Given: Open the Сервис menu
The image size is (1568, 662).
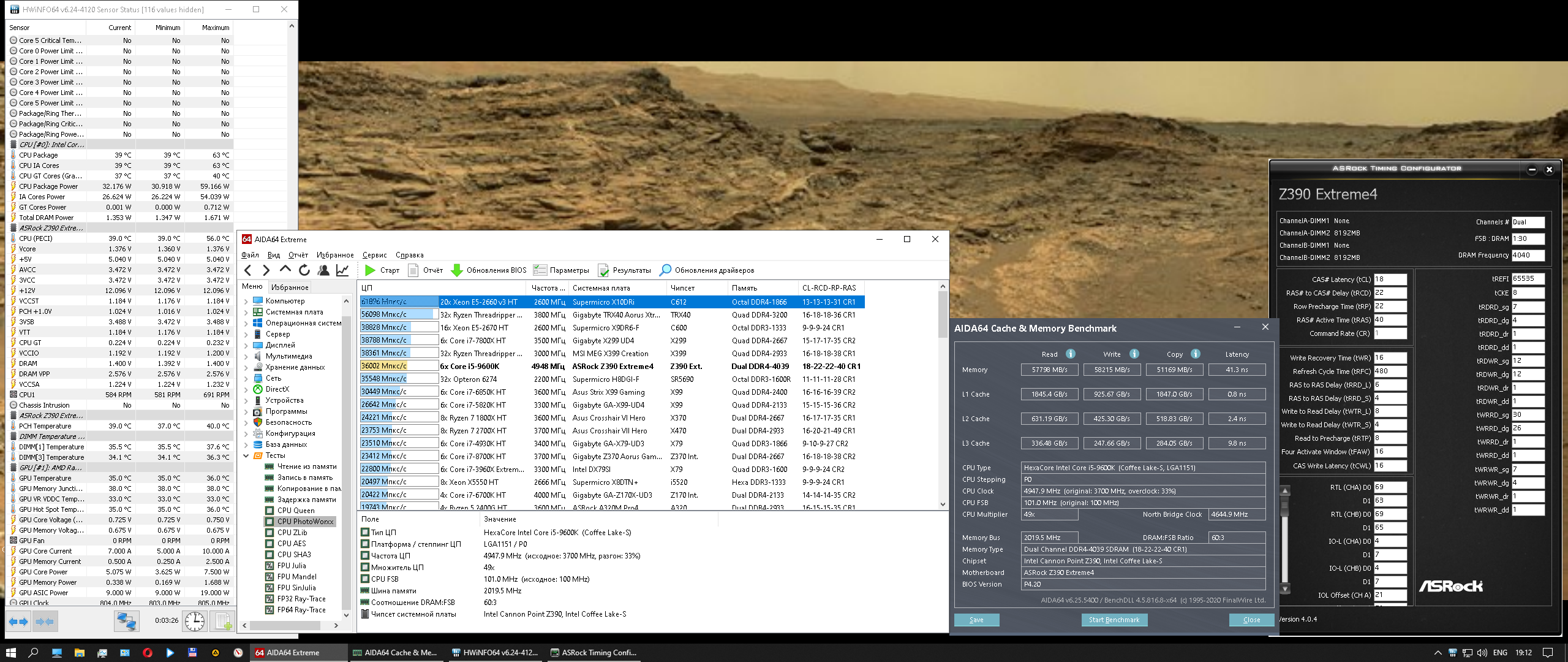Looking at the screenshot, I should click(x=374, y=255).
